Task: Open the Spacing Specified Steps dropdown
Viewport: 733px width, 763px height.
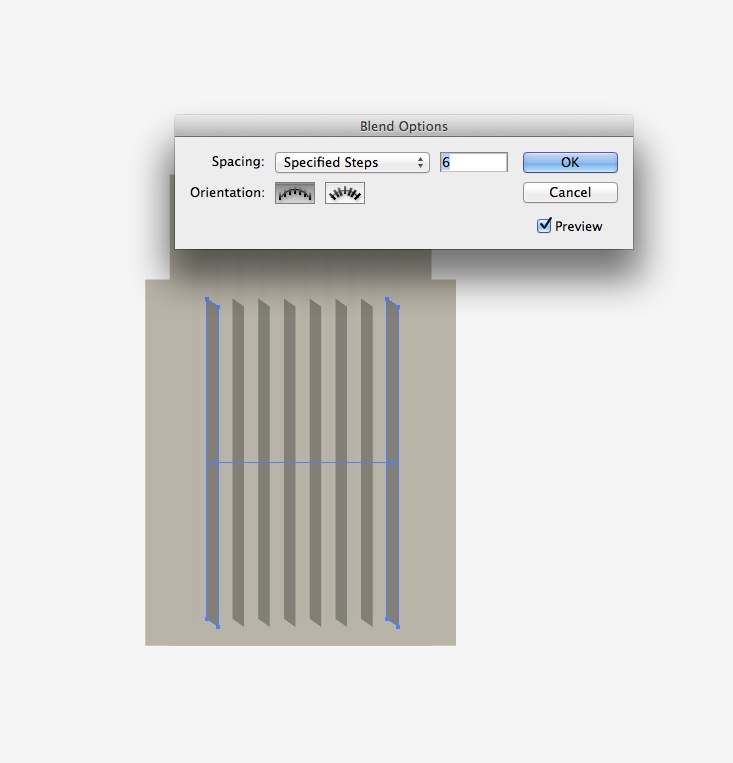Action: (x=352, y=163)
